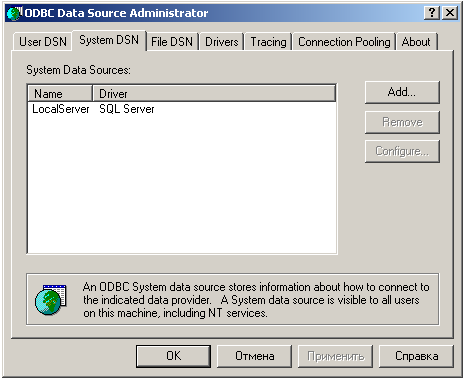Screen dimensions: 464x380
Task: Open the File DSN tab
Action: (172, 42)
